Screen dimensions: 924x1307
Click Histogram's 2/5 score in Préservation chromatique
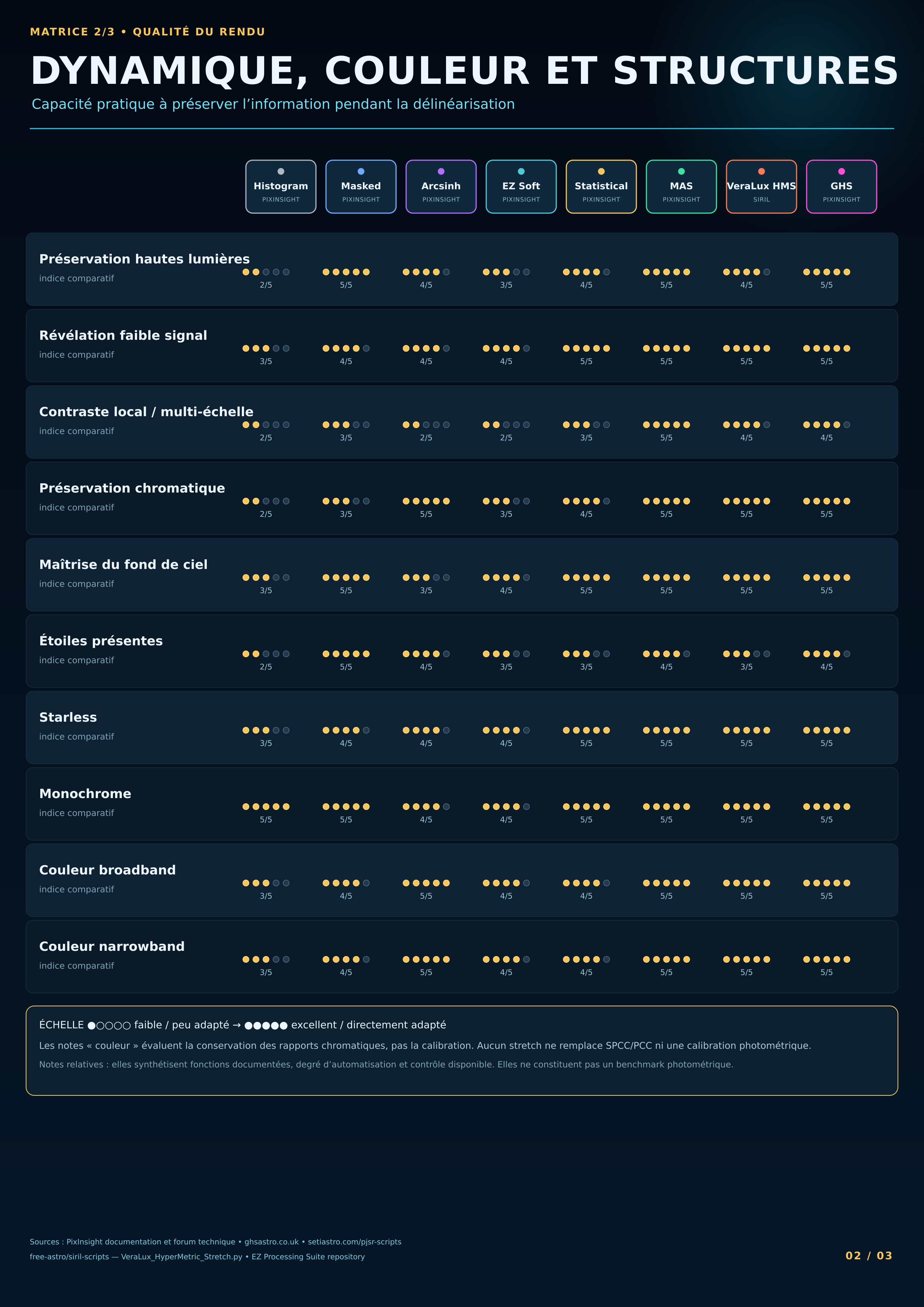pos(266,514)
